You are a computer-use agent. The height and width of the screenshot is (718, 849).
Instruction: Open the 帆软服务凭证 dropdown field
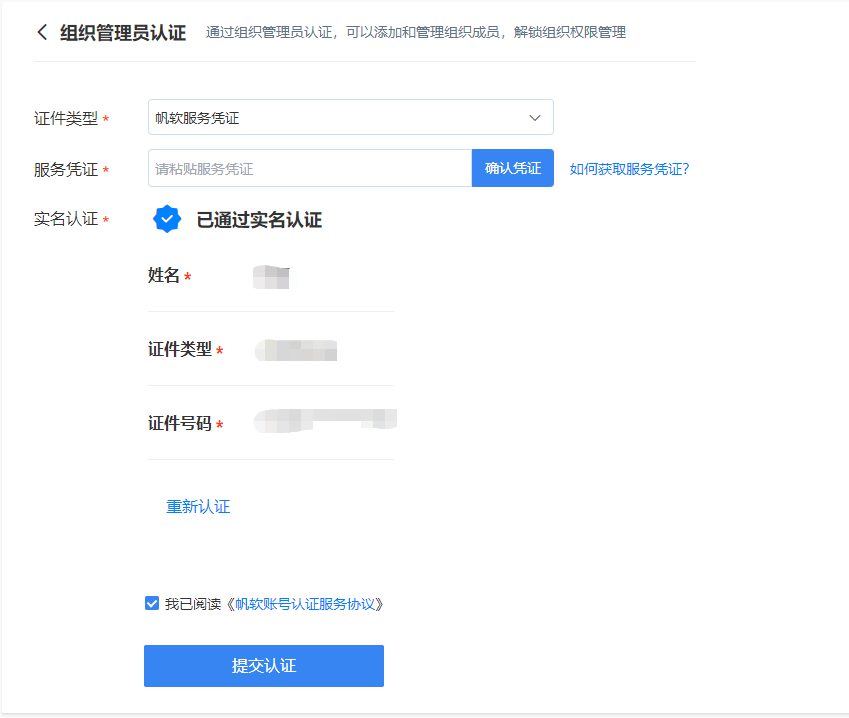tap(340, 118)
